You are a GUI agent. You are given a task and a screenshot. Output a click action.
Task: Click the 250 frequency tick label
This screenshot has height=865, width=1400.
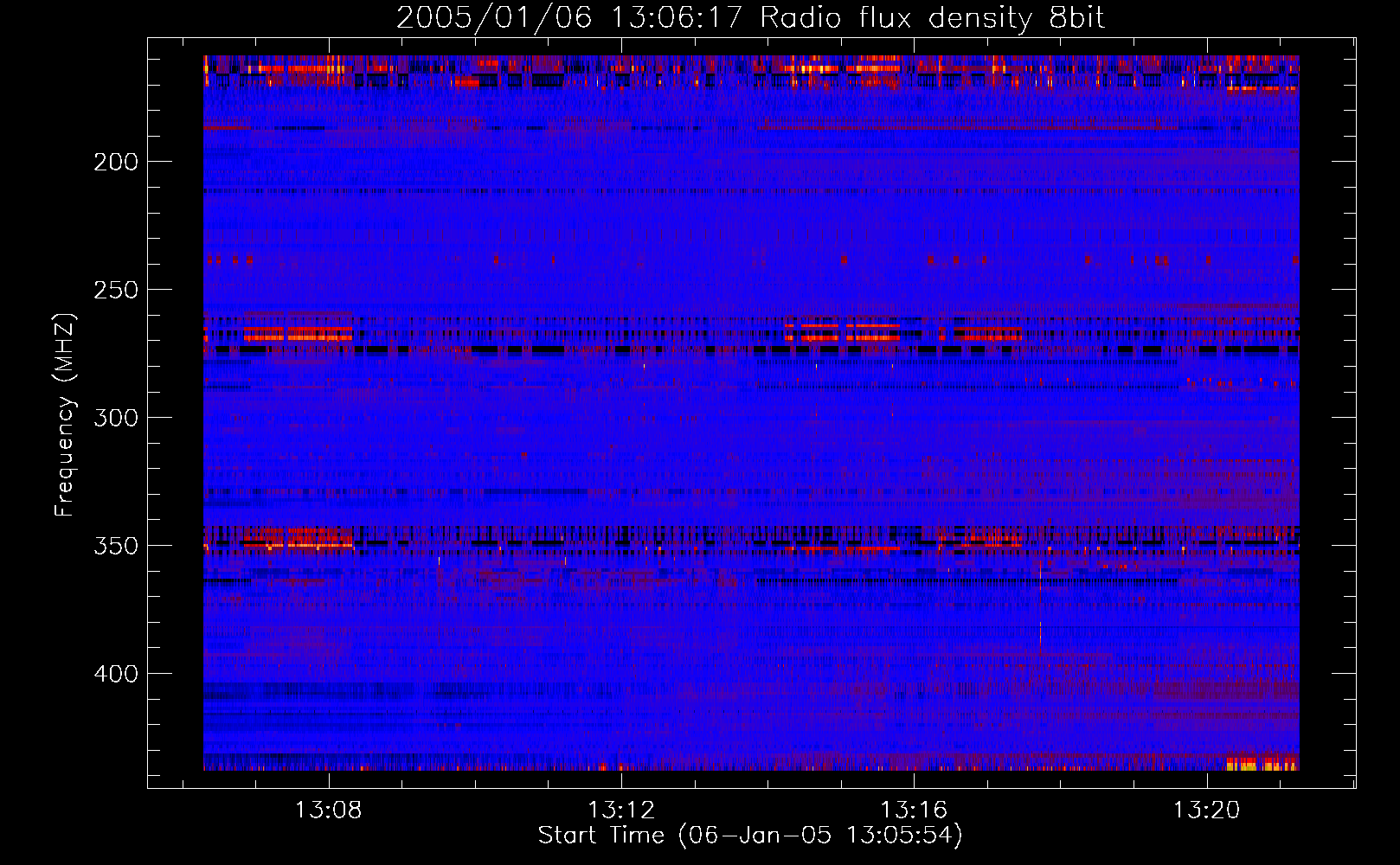coord(116,290)
